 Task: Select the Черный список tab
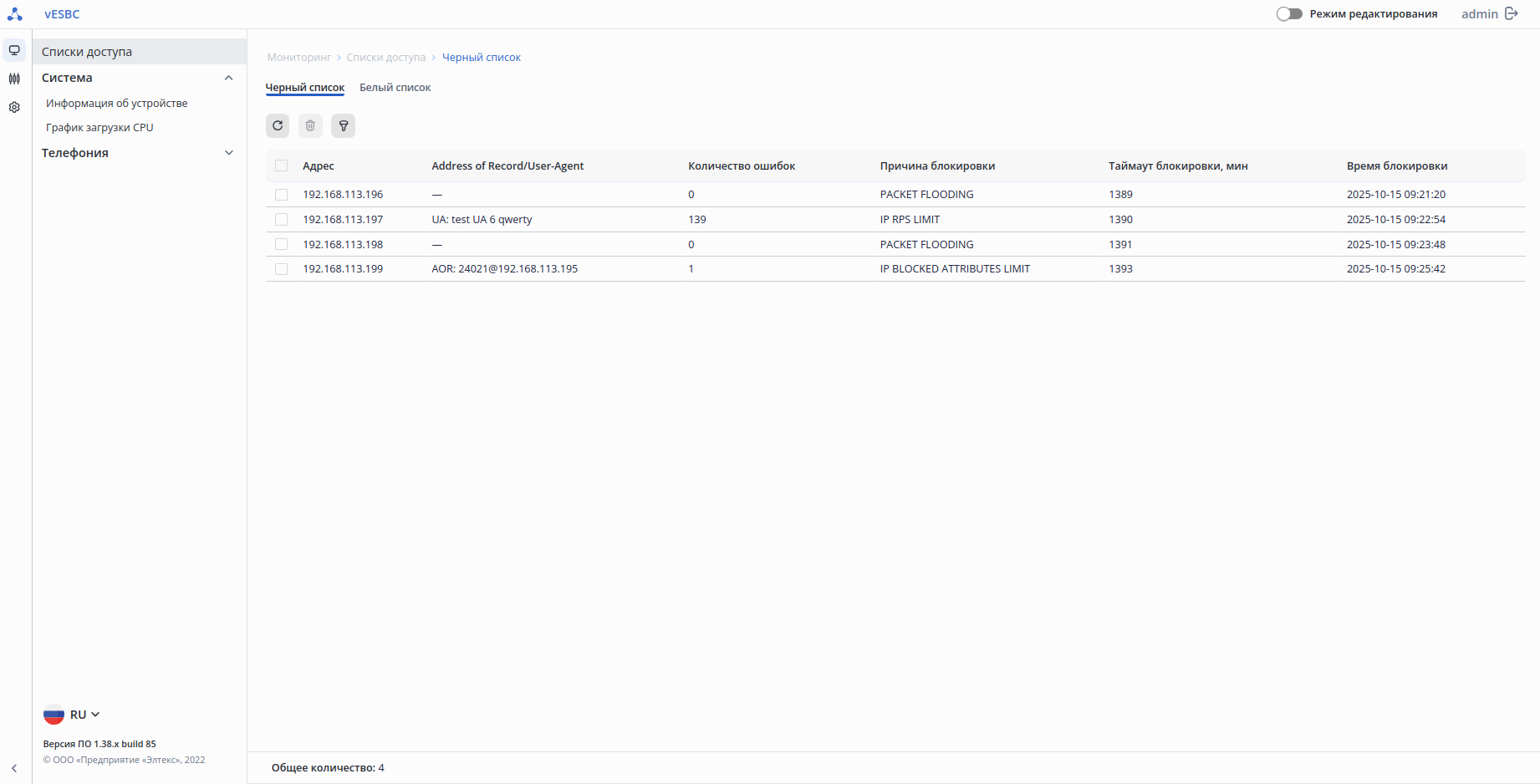[x=305, y=88]
